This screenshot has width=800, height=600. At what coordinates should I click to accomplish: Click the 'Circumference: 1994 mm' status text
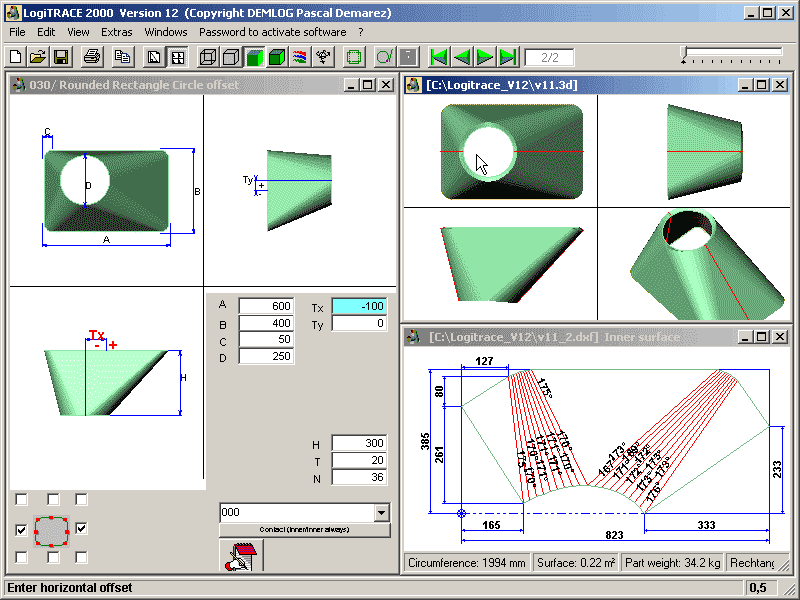tap(467, 563)
